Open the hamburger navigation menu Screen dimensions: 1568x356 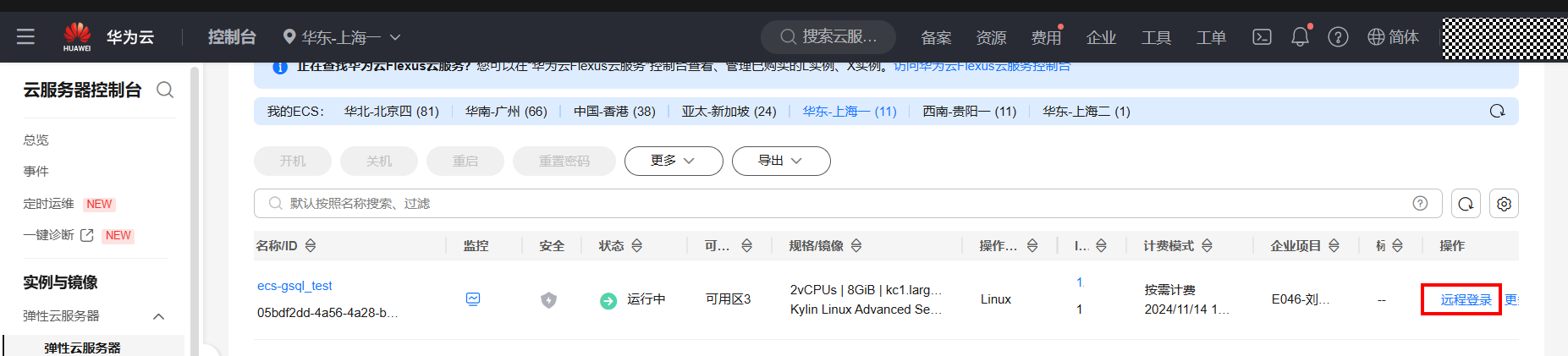click(x=25, y=37)
